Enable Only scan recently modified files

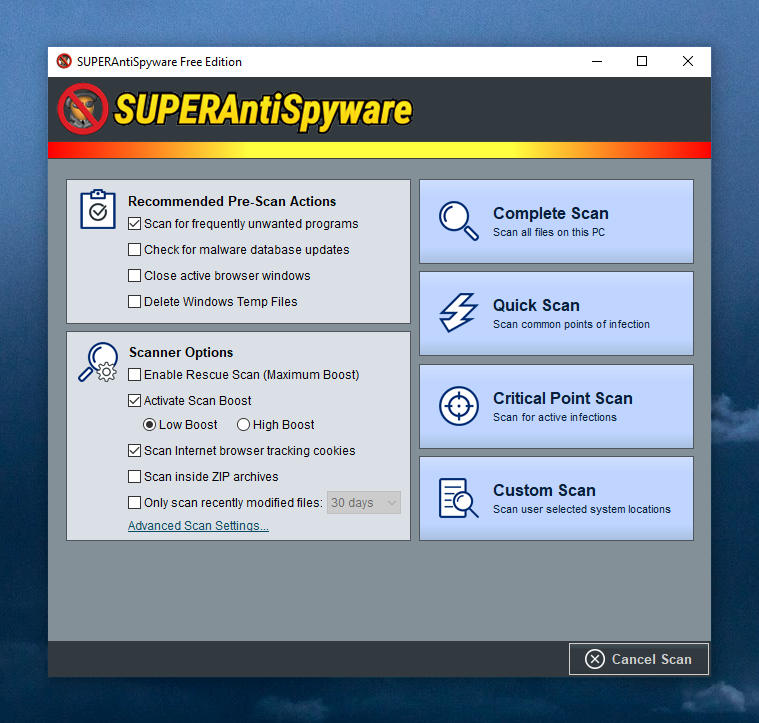click(134, 503)
